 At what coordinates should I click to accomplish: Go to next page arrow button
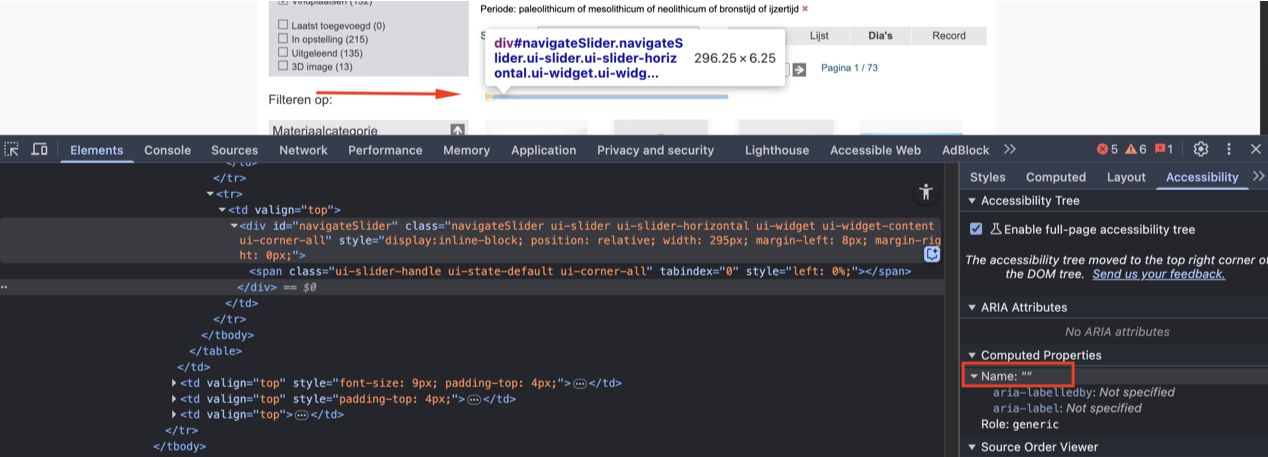(799, 69)
